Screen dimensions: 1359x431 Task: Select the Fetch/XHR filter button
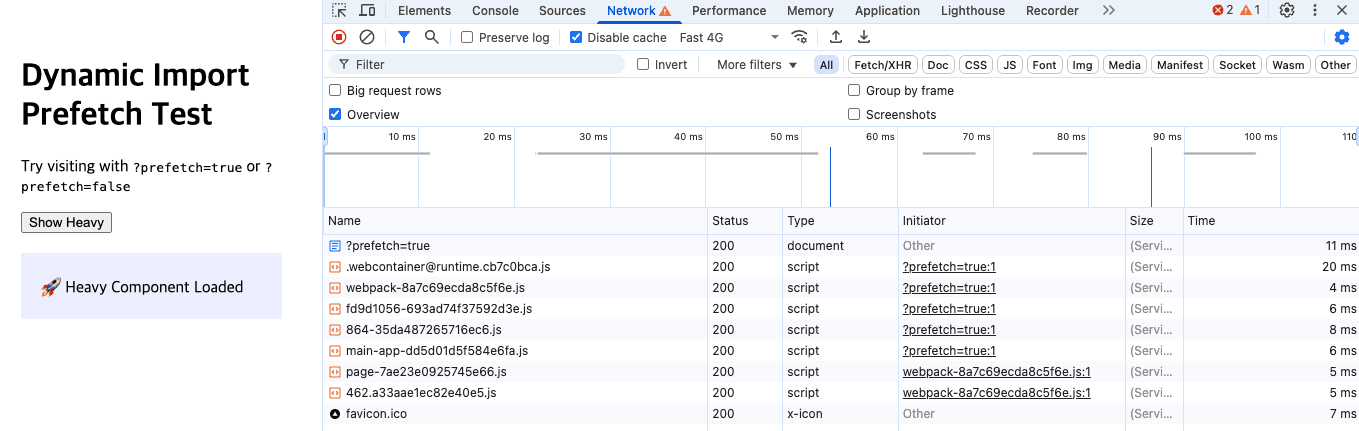coord(880,65)
